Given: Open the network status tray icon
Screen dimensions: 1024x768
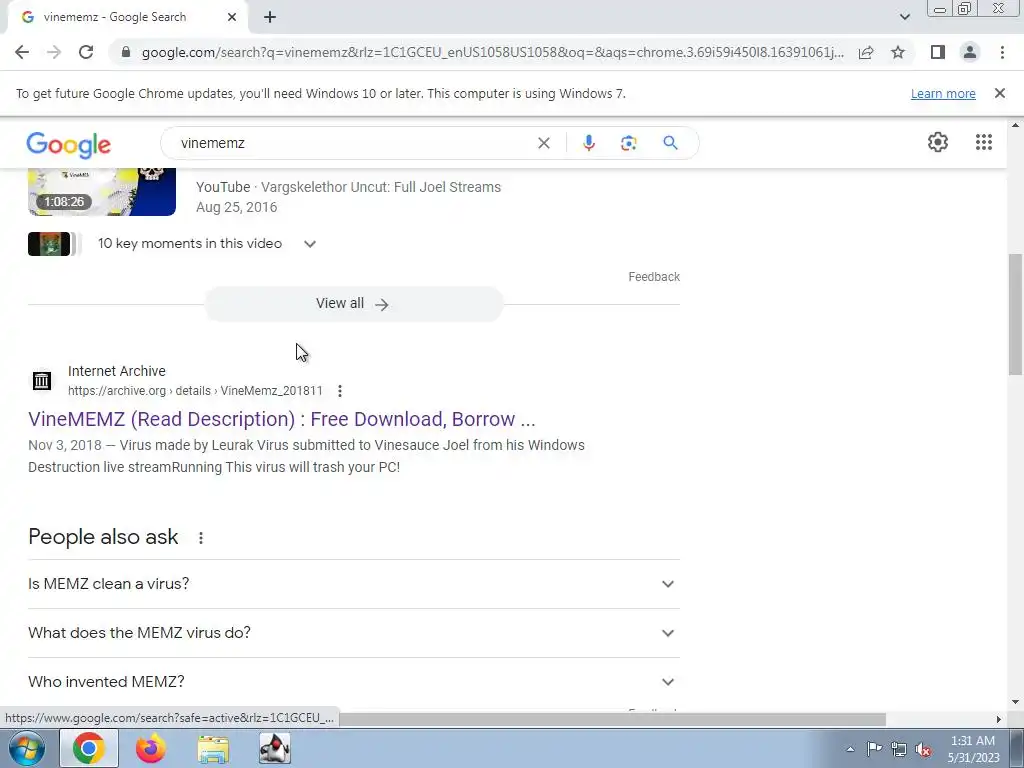Looking at the screenshot, I should tap(899, 749).
